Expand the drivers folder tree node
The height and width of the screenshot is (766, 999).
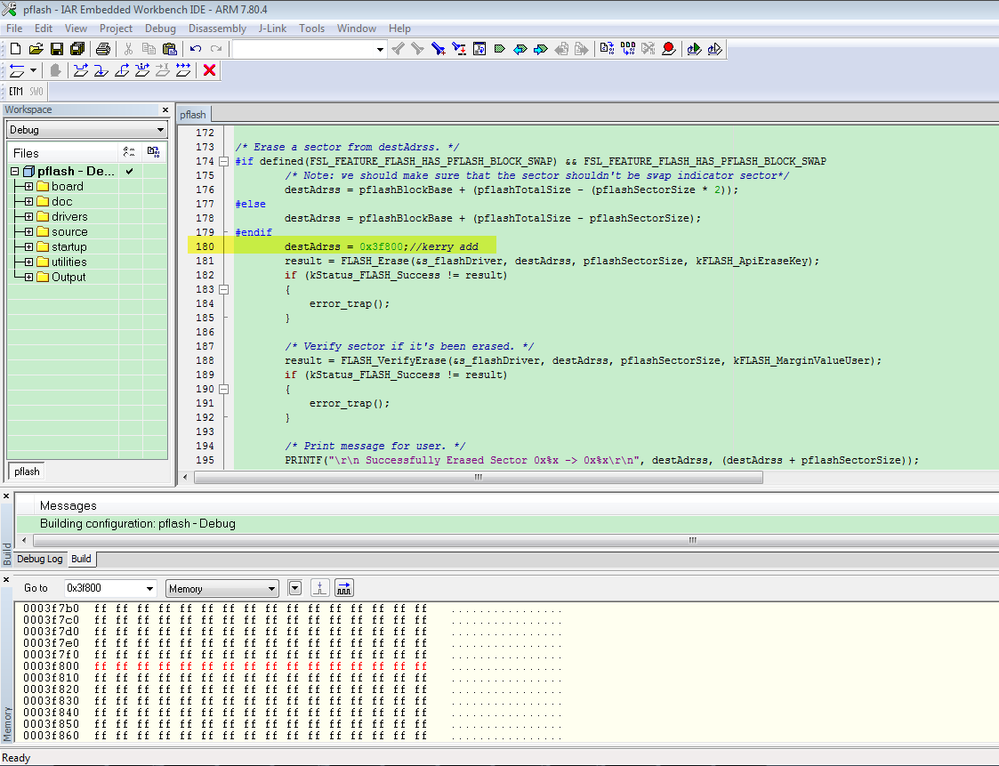(x=29, y=217)
